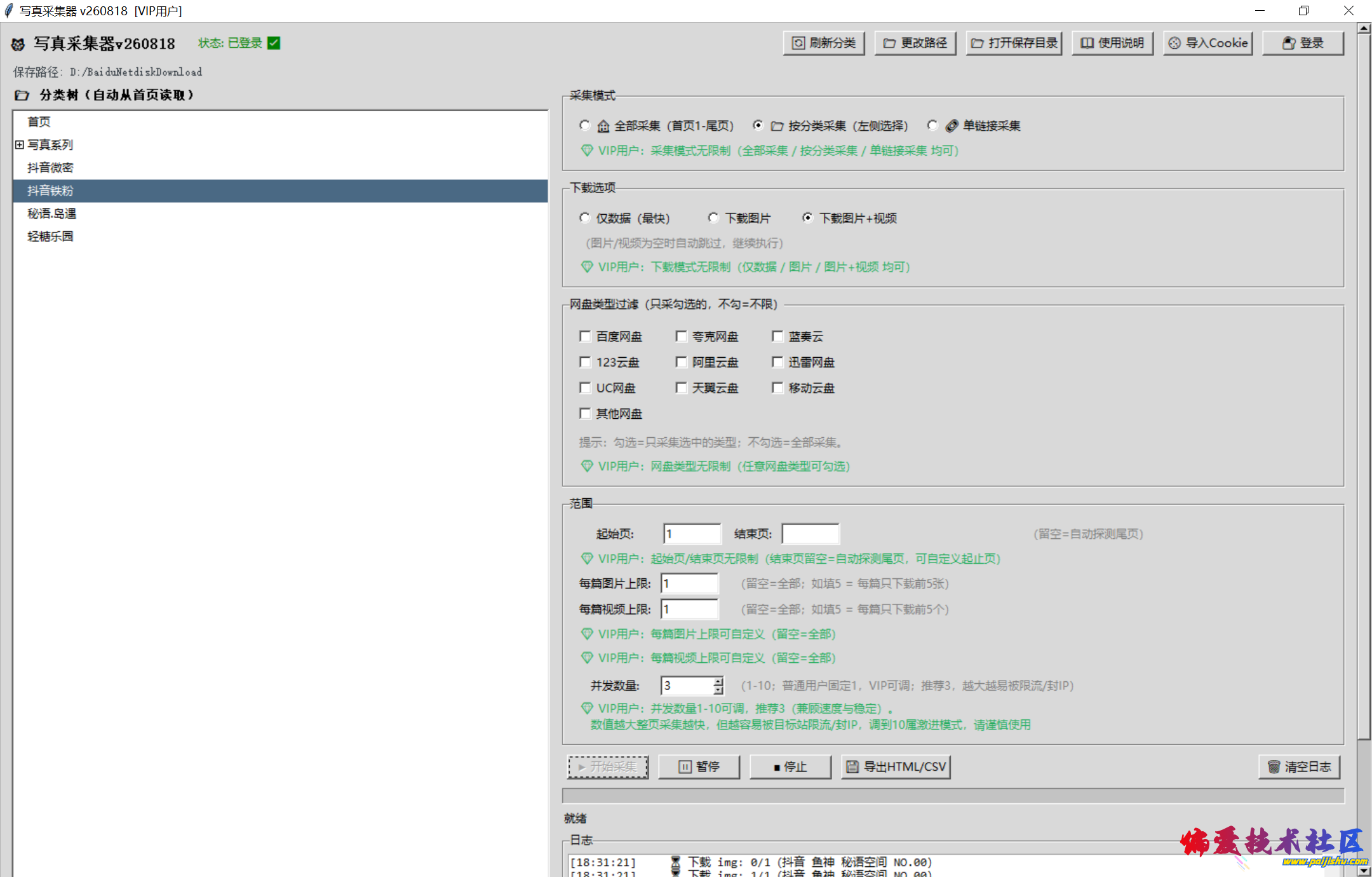This screenshot has height=877, width=1372.
Task: Select 抖音微密 in the category tree
Action: 50,168
